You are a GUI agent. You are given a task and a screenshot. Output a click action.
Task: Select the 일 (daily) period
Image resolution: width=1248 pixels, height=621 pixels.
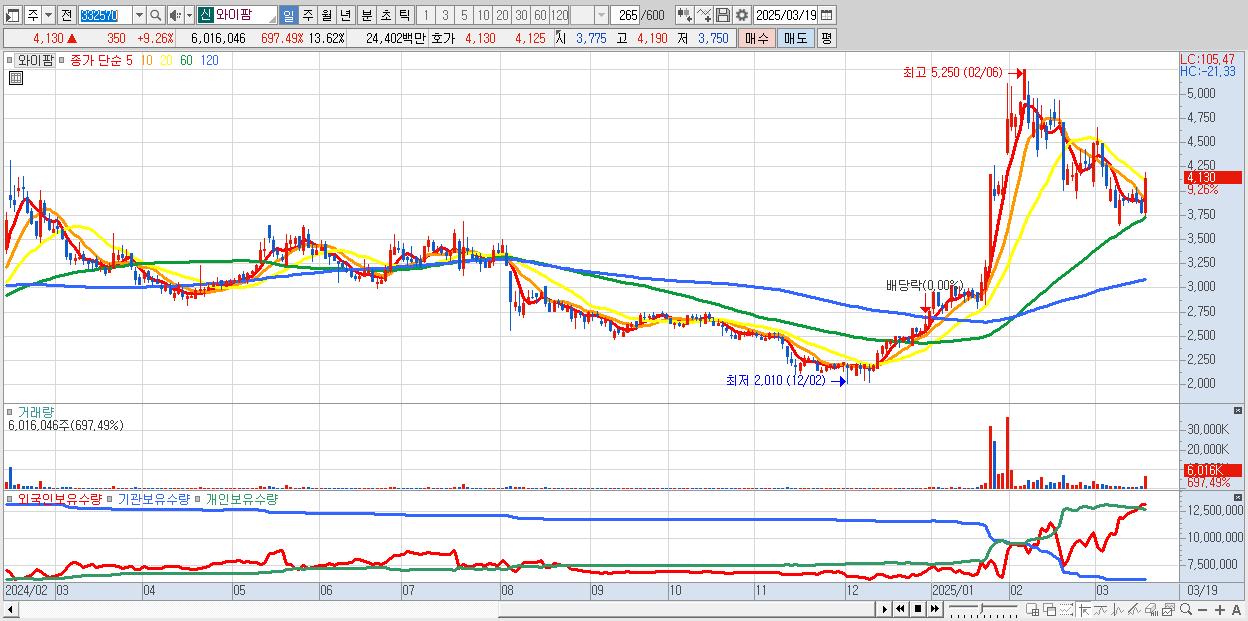coord(288,15)
